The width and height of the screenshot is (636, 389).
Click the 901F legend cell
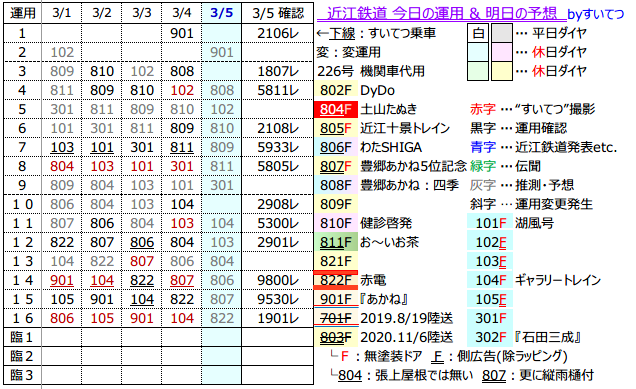click(336, 299)
